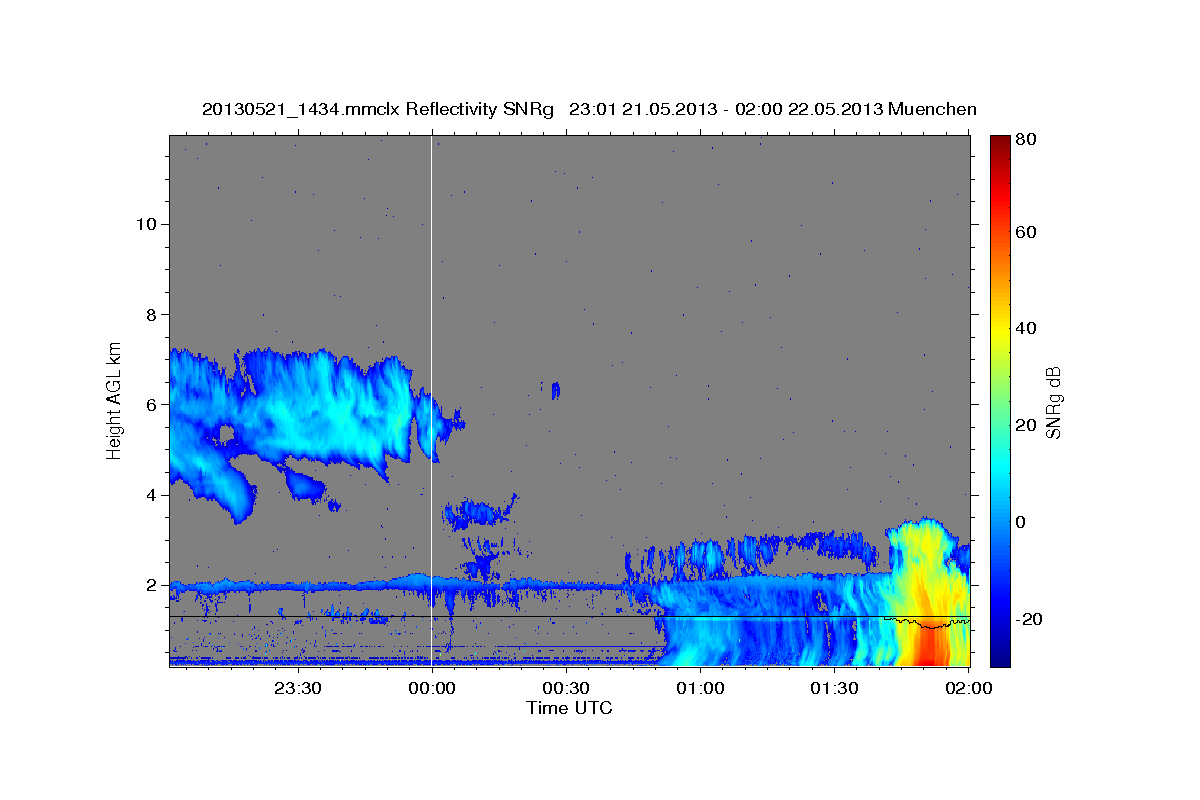
Task: Click the colorbar value -20
Action: (x=1028, y=619)
